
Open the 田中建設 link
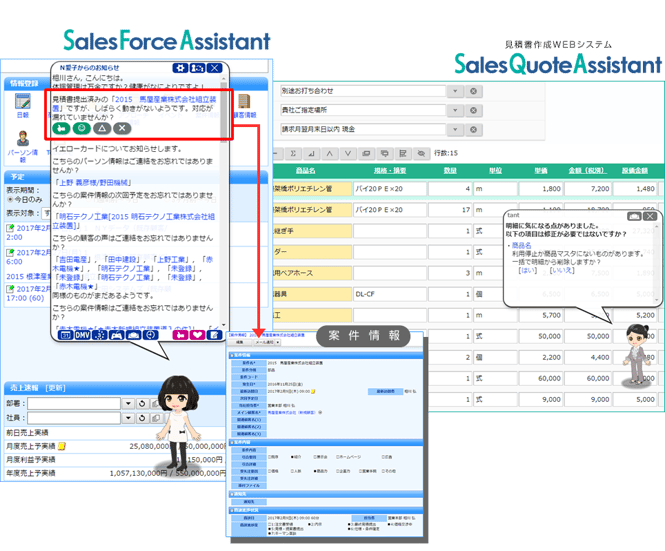[122, 259]
